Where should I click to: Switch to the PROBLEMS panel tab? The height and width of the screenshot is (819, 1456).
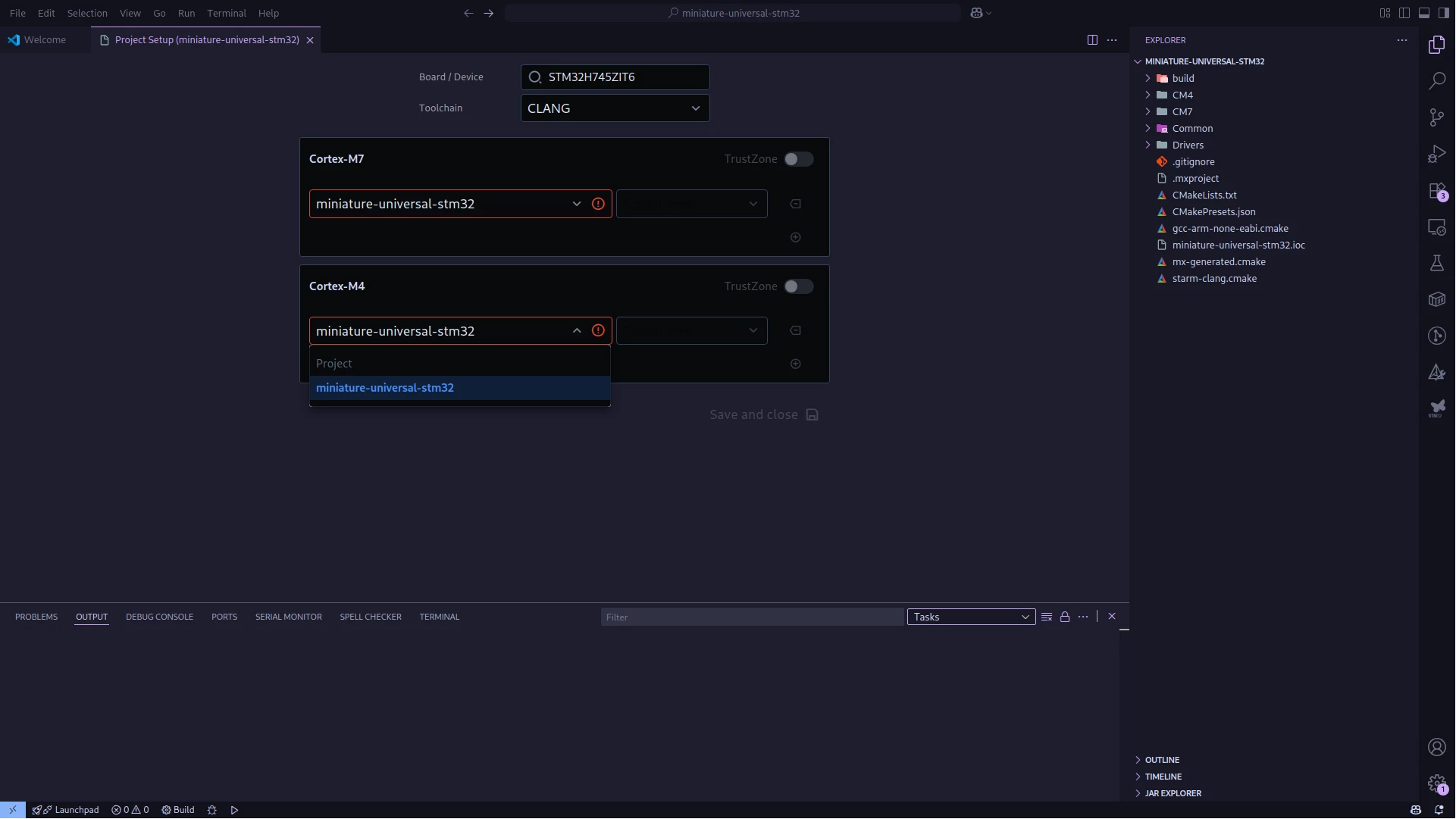36,617
